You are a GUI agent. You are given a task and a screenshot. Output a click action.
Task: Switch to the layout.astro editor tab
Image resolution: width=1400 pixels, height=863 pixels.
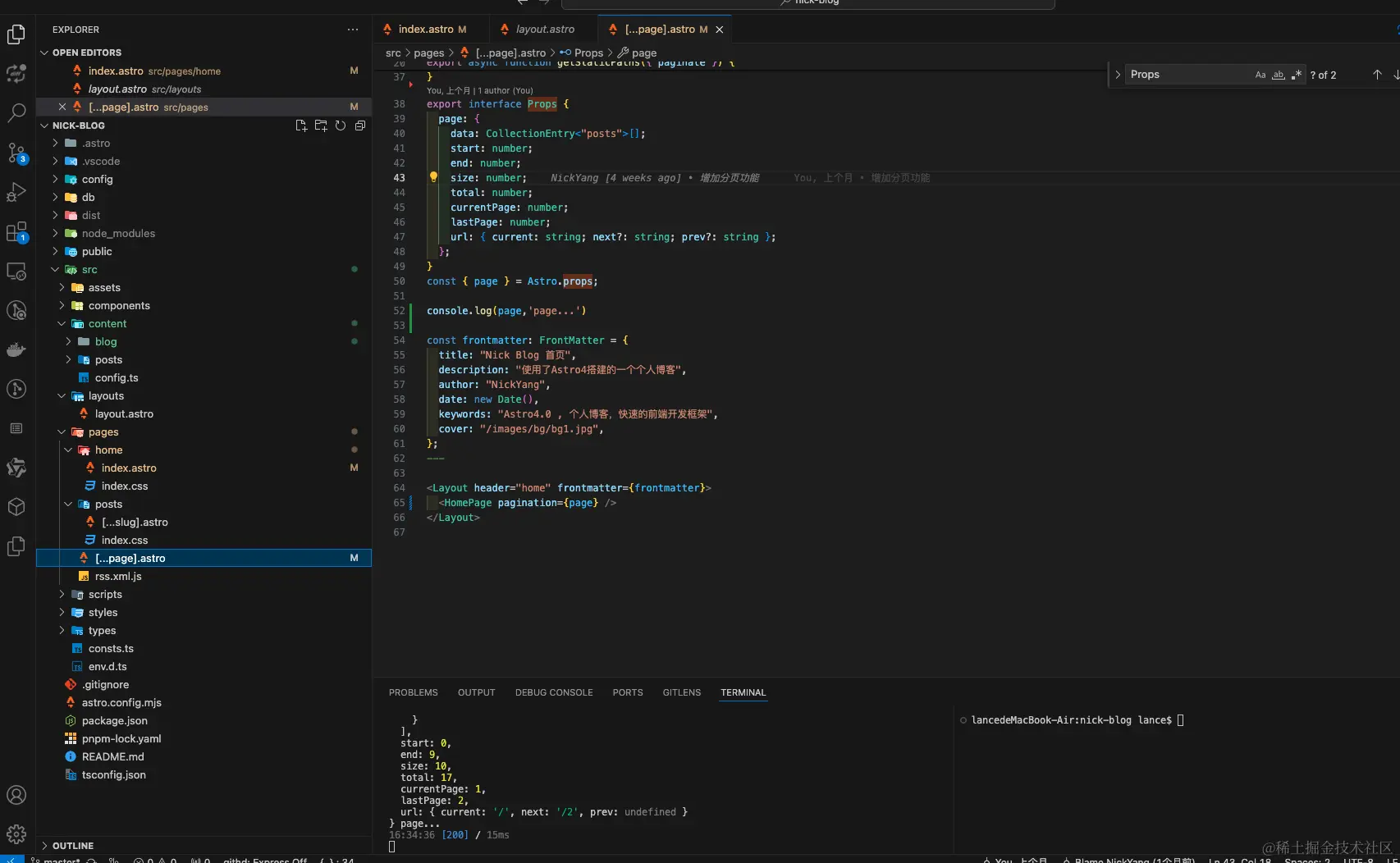(x=545, y=30)
